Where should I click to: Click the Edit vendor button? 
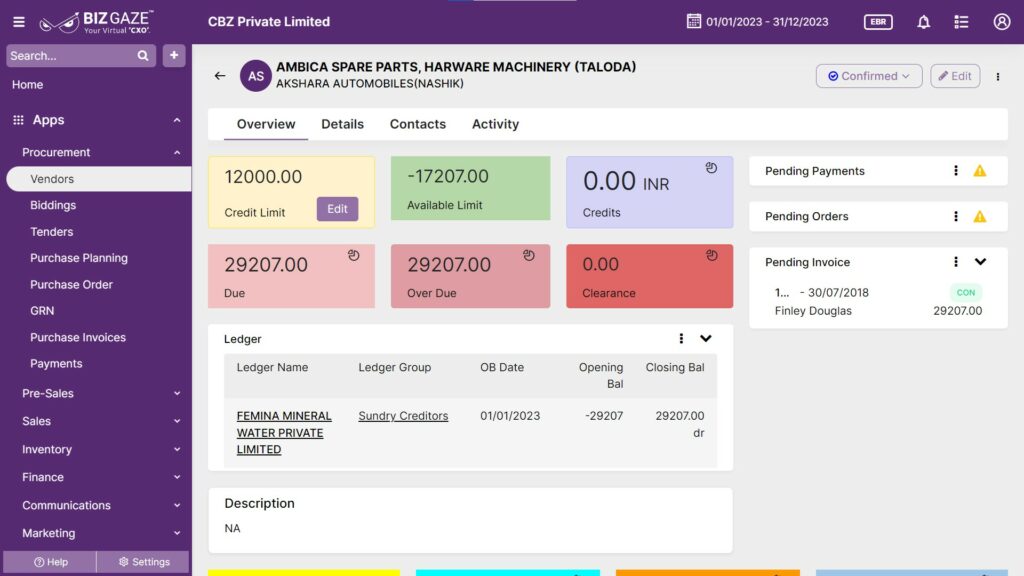[x=955, y=76]
